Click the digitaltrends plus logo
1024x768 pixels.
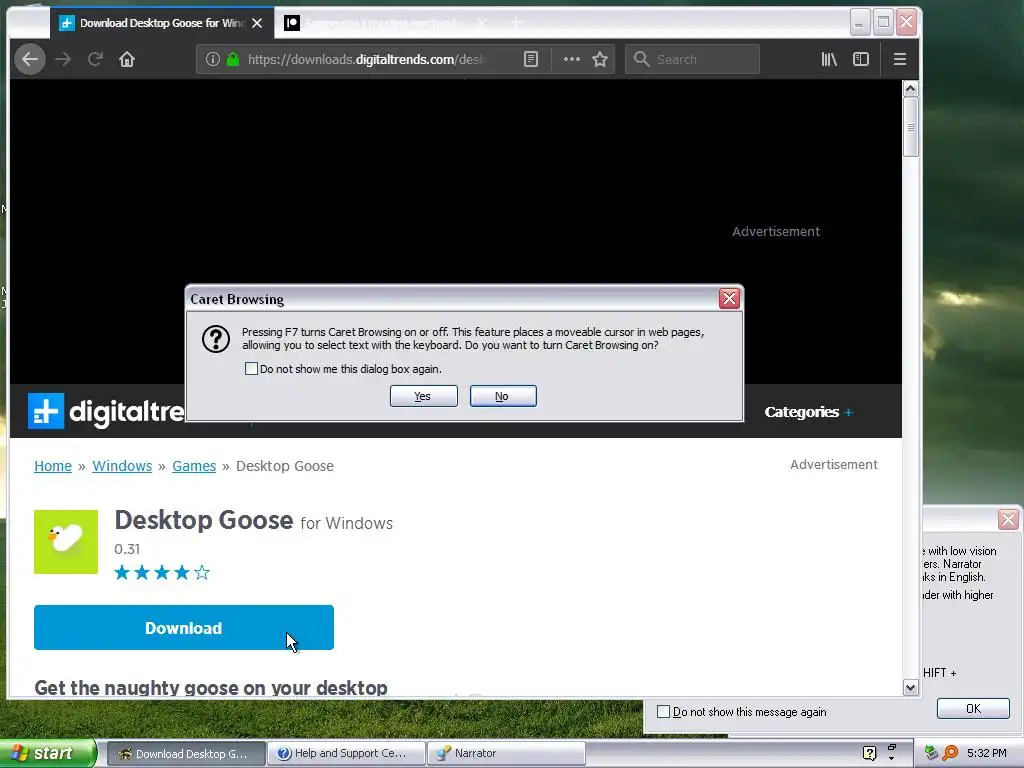46,411
